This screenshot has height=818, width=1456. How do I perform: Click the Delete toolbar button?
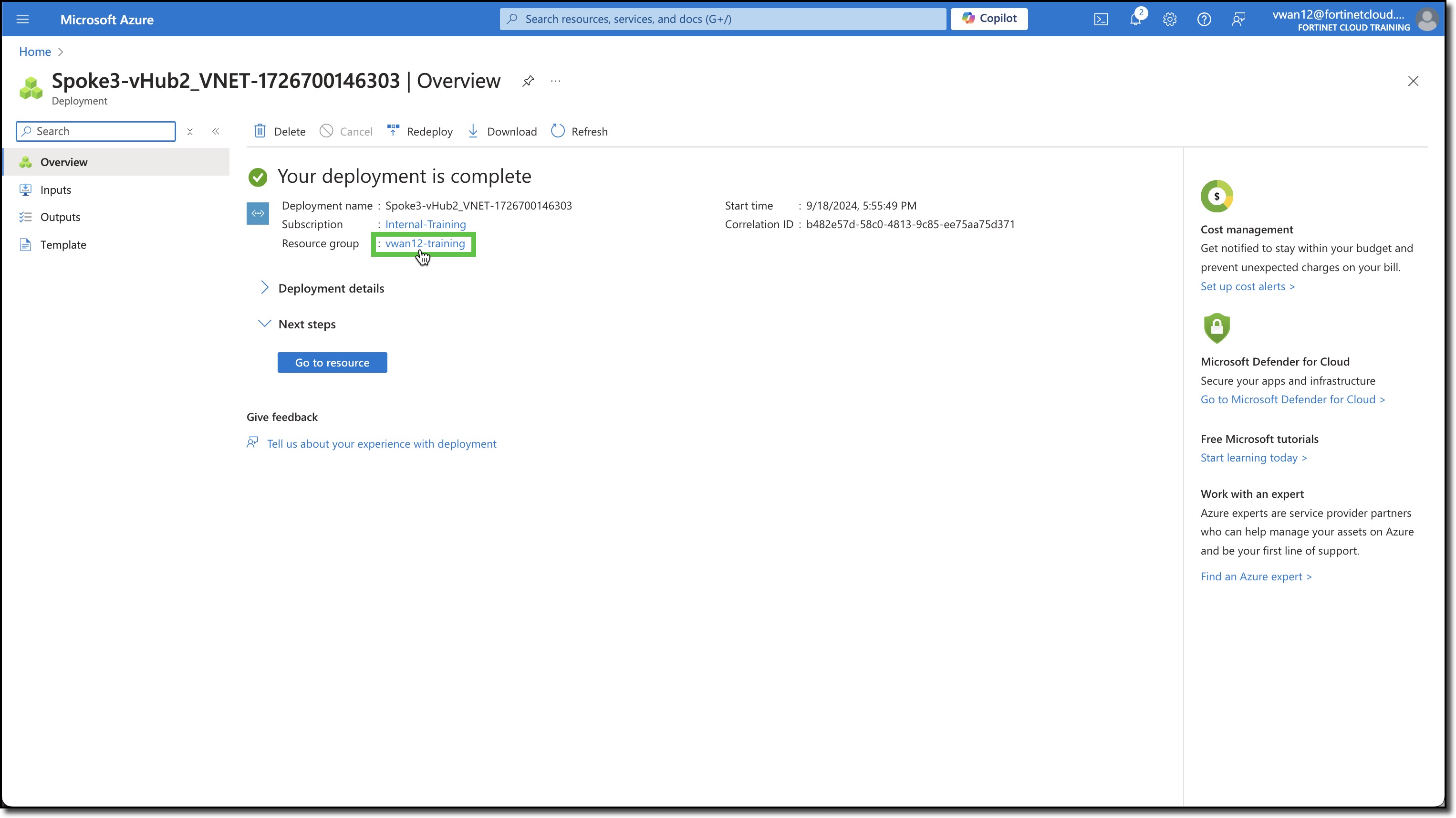pyautogui.click(x=279, y=132)
